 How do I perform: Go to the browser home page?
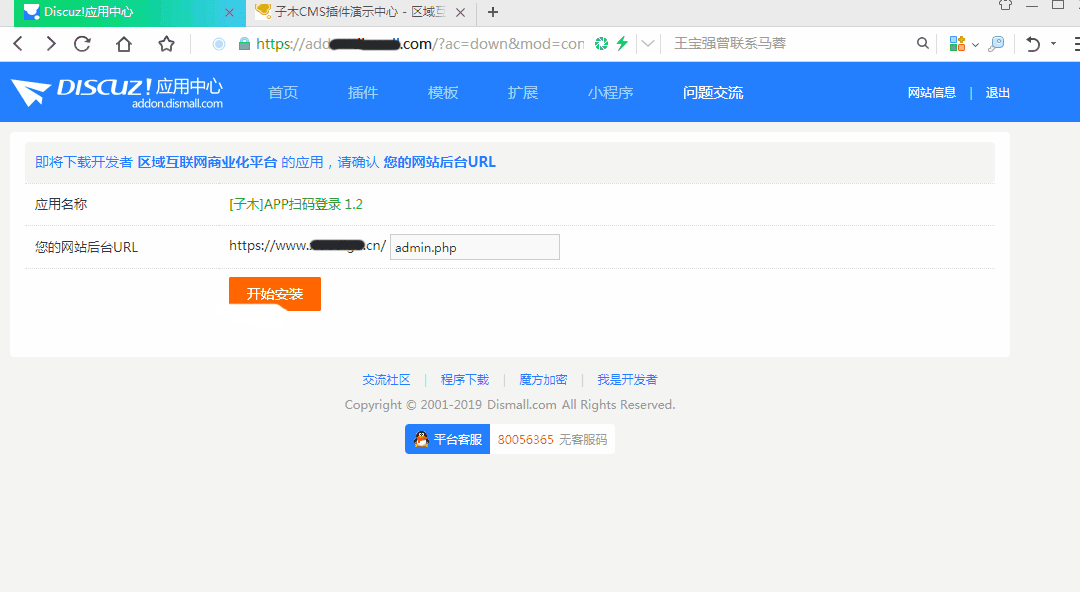124,44
